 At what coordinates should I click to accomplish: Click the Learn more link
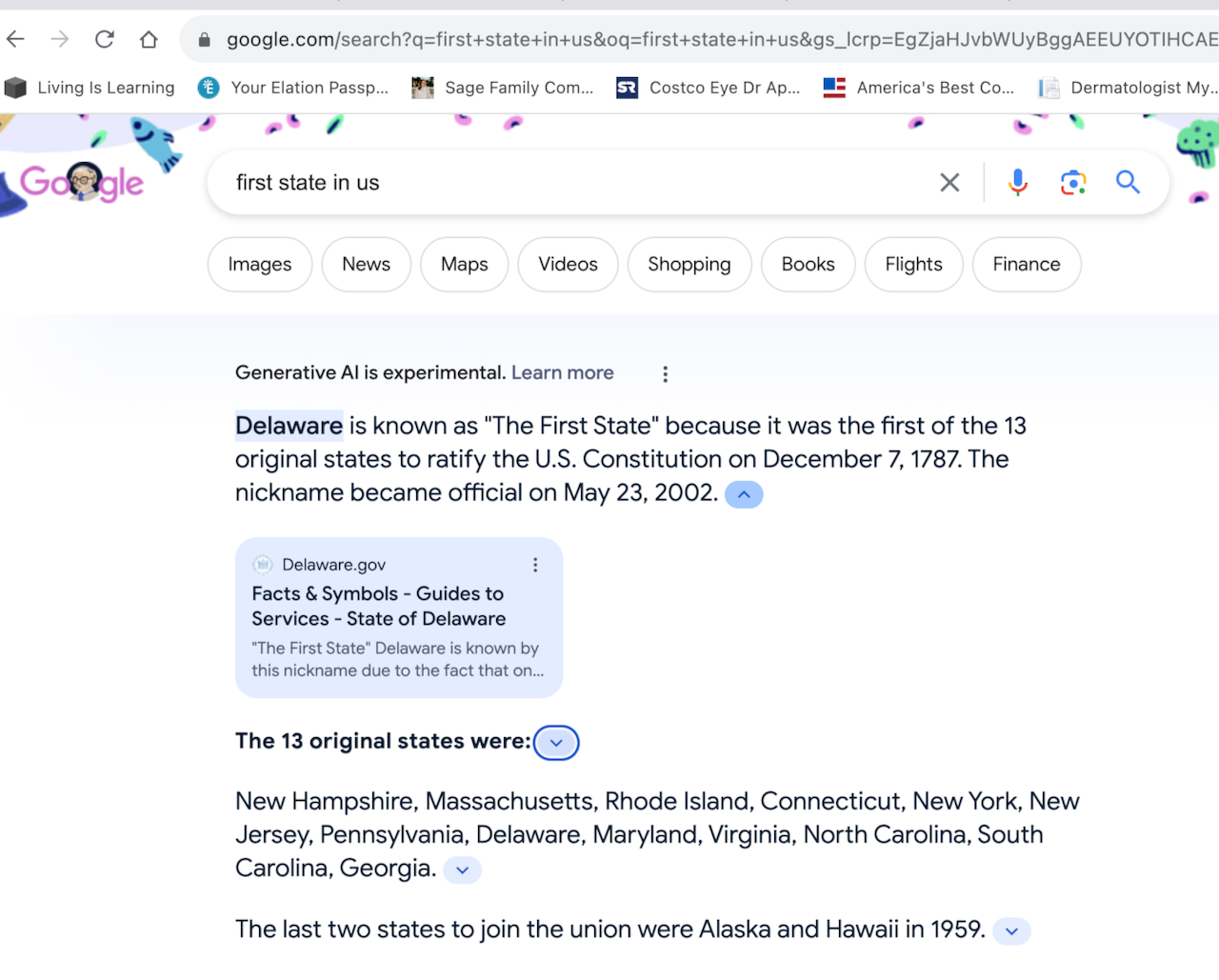tap(562, 373)
